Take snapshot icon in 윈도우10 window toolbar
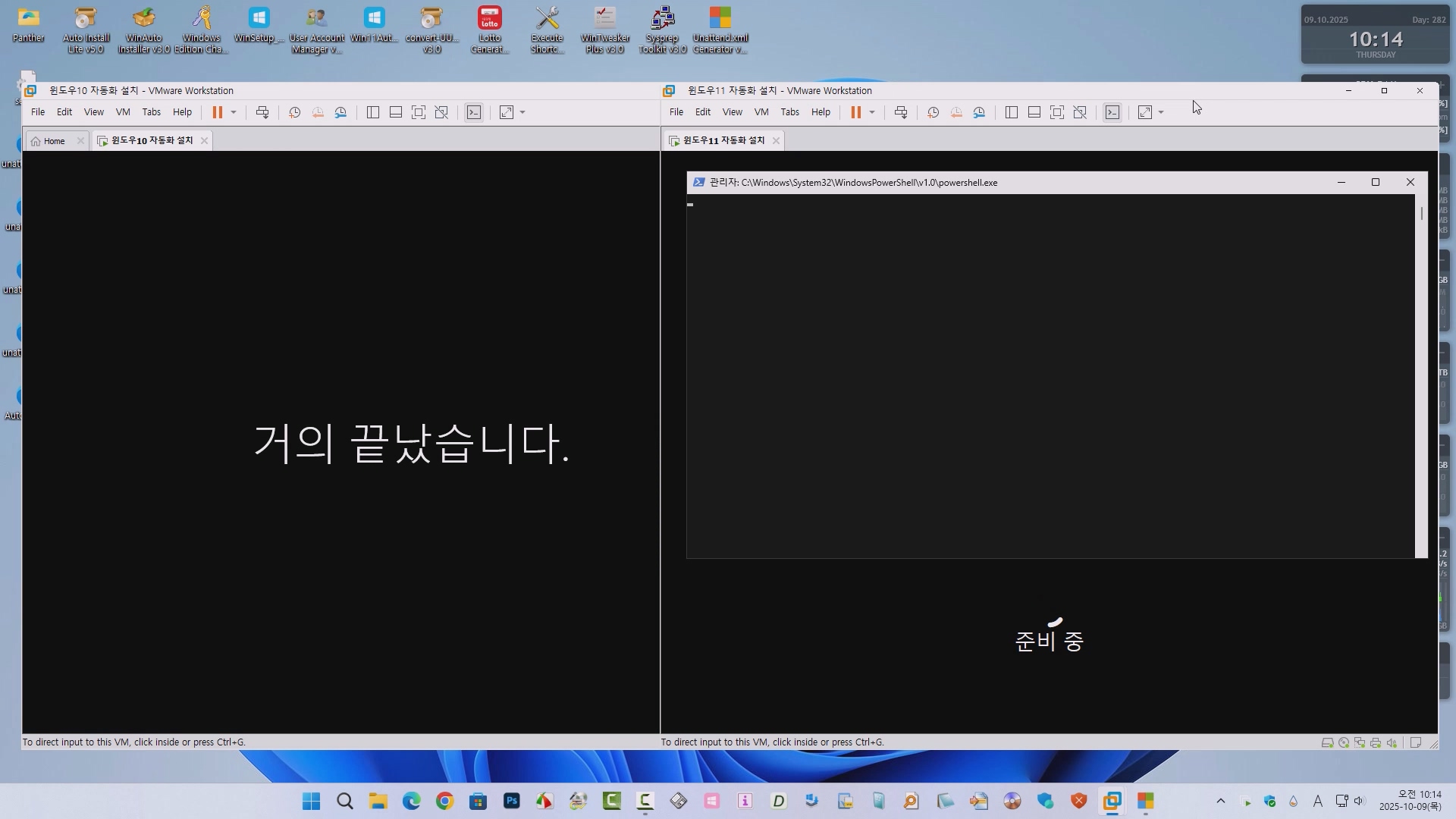Screen dimensions: 1456x819 click(x=295, y=112)
